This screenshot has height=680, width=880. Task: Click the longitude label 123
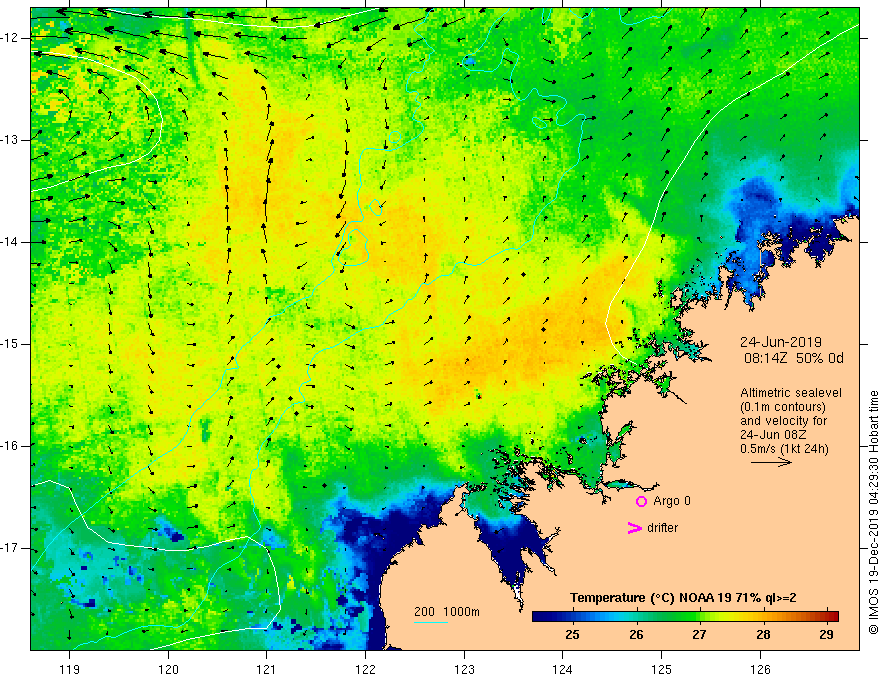coord(464,669)
